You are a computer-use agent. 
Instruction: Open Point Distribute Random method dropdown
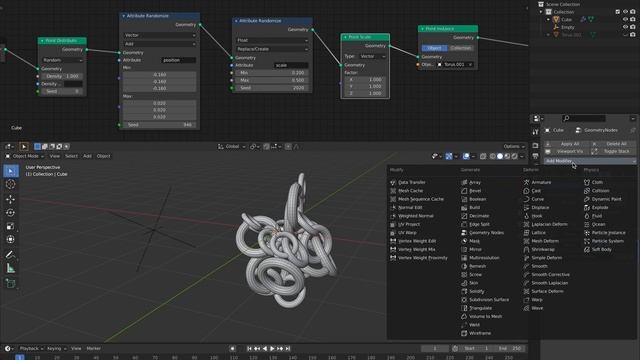click(x=62, y=60)
